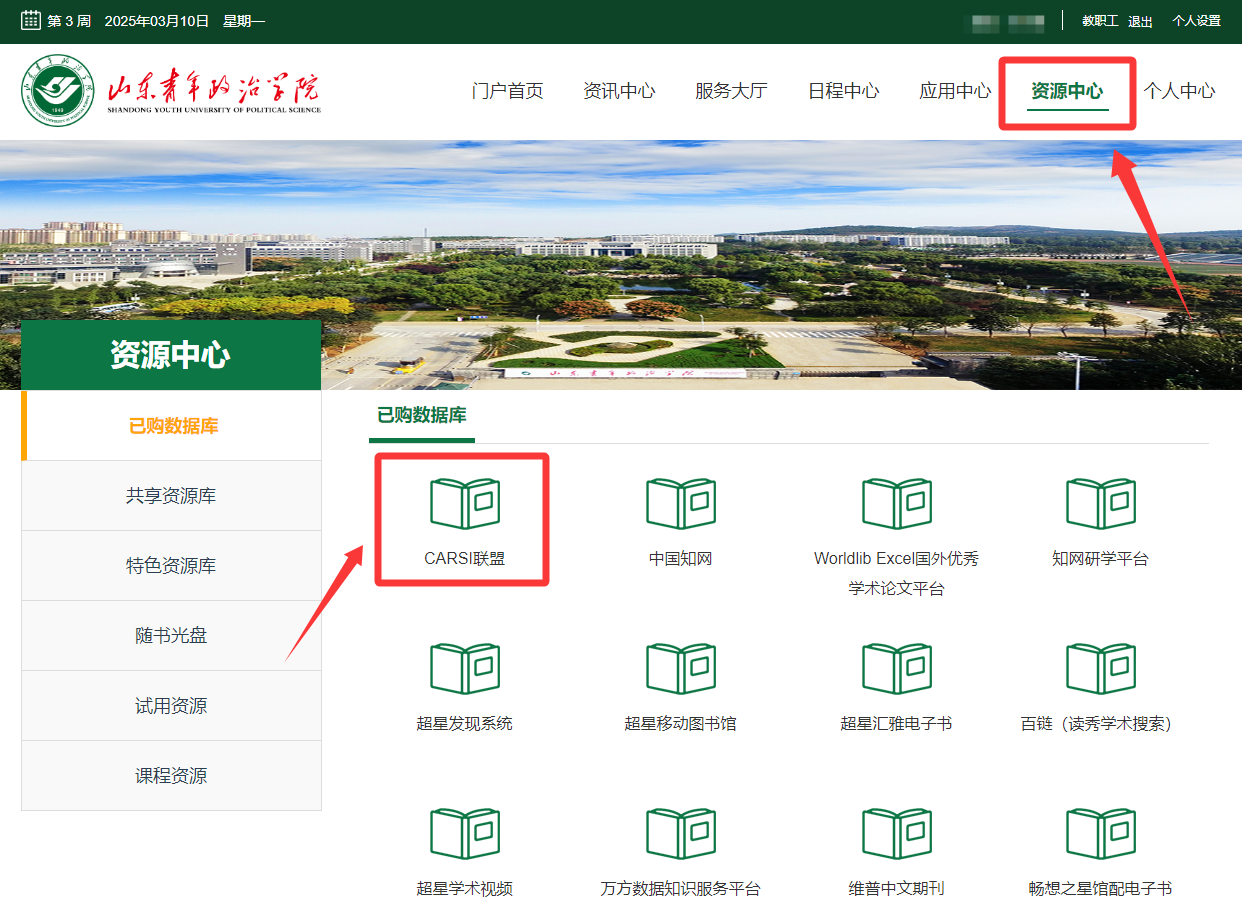1242x915 pixels.
Task: Open the CARSI联盟 database book icon
Action: coord(464,503)
